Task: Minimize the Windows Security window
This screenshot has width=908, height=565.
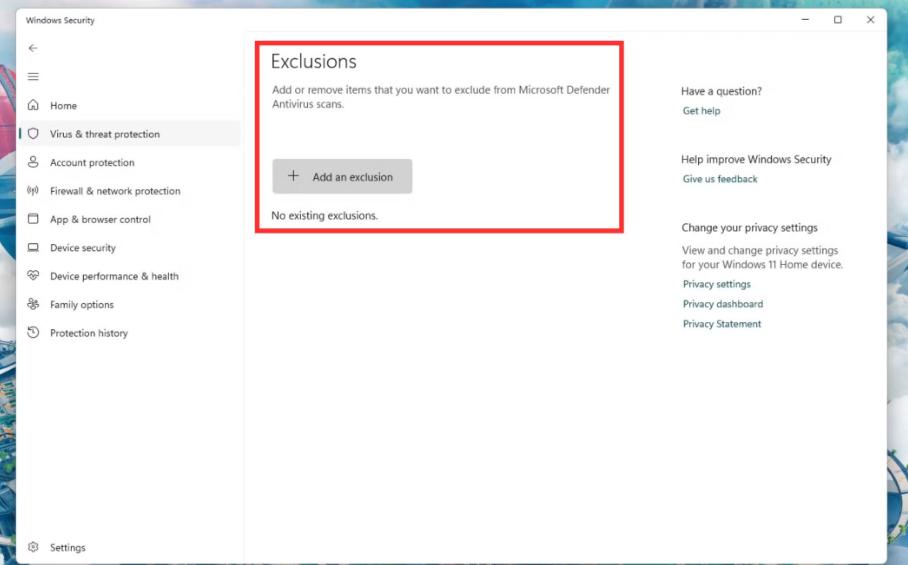Action: pyautogui.click(x=805, y=20)
